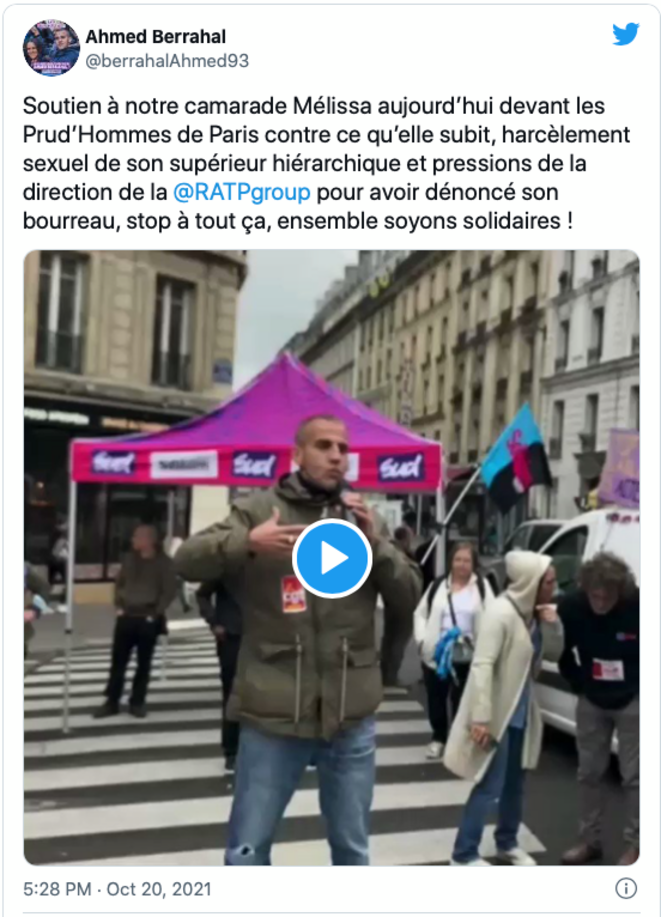
Task: Click the info circle icon beside the date
Action: click(626, 888)
